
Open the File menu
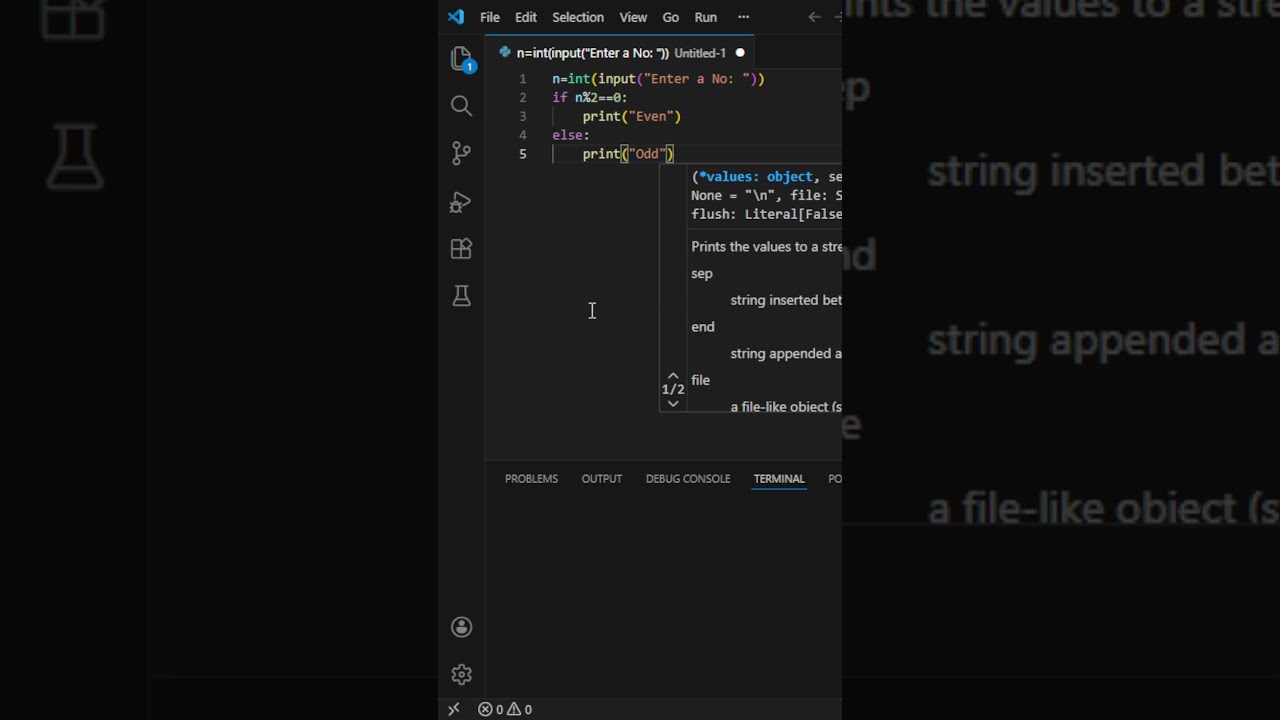490,17
